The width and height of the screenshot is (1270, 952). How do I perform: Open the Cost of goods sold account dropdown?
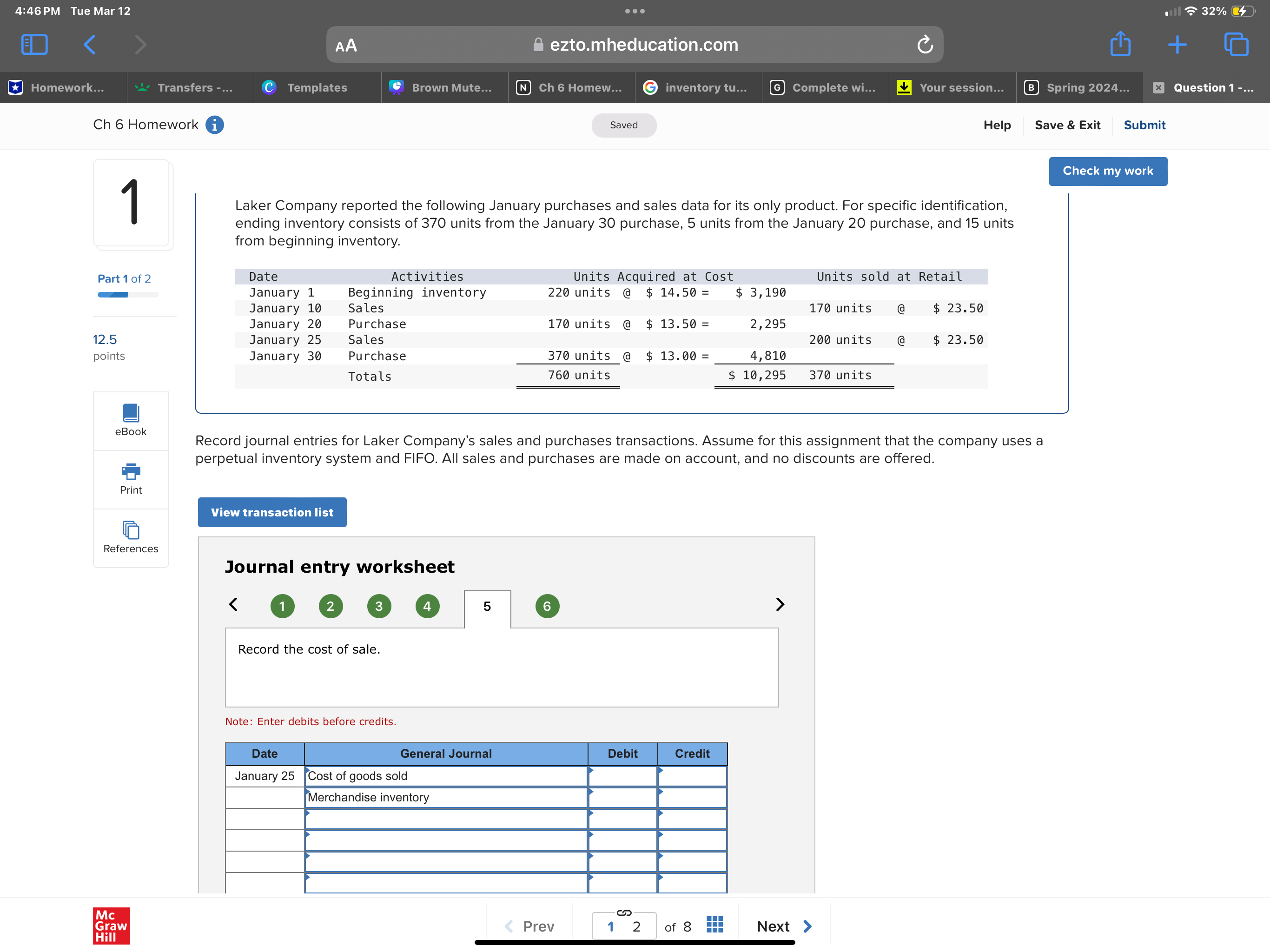445,776
